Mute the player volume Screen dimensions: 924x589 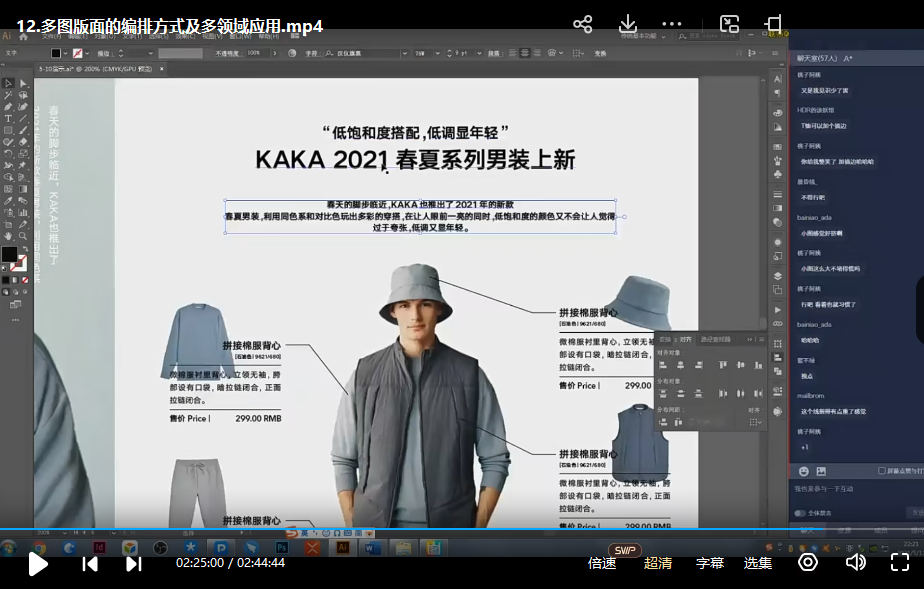856,563
